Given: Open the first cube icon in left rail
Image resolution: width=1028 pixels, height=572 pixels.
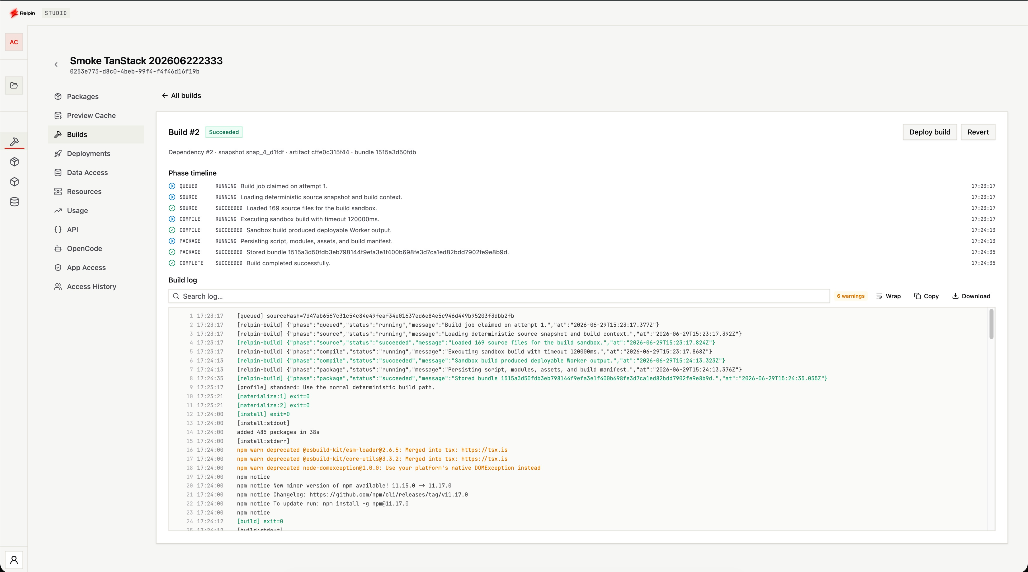Looking at the screenshot, I should [x=14, y=161].
